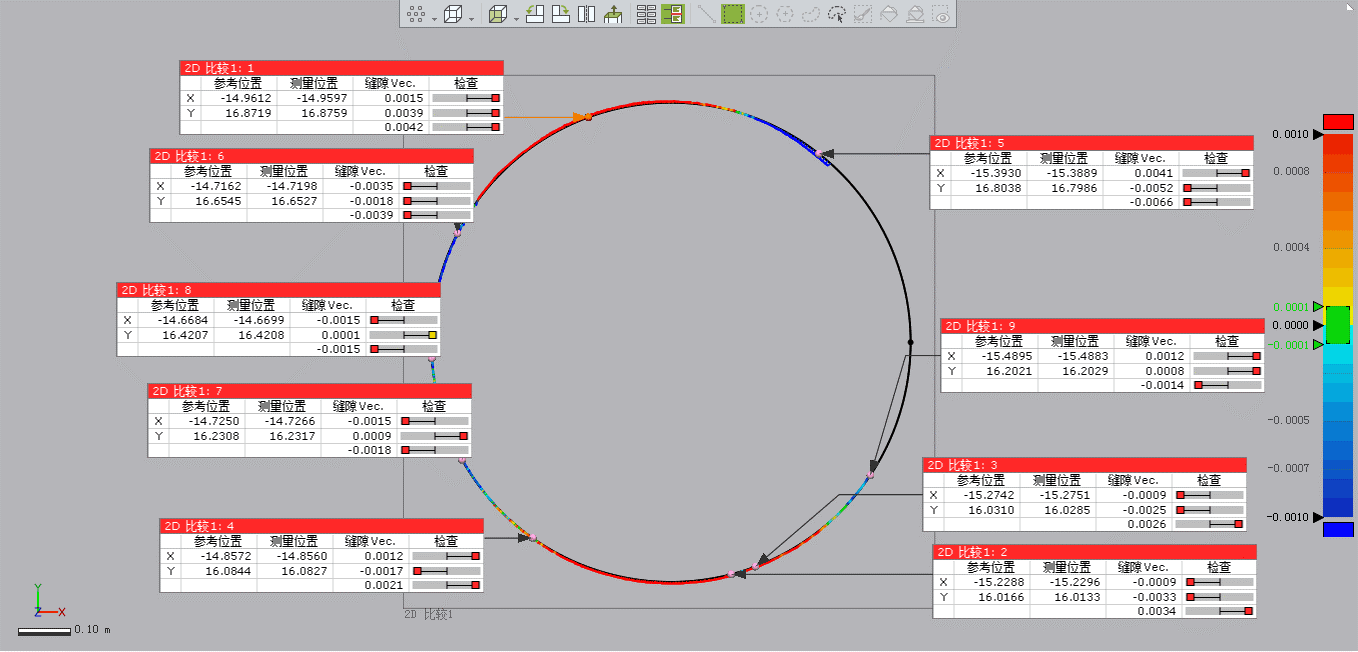Viewport: 1358px width, 652px height.
Task: Click the '2D 比较1' label below the viewport
Action: [x=428, y=614]
